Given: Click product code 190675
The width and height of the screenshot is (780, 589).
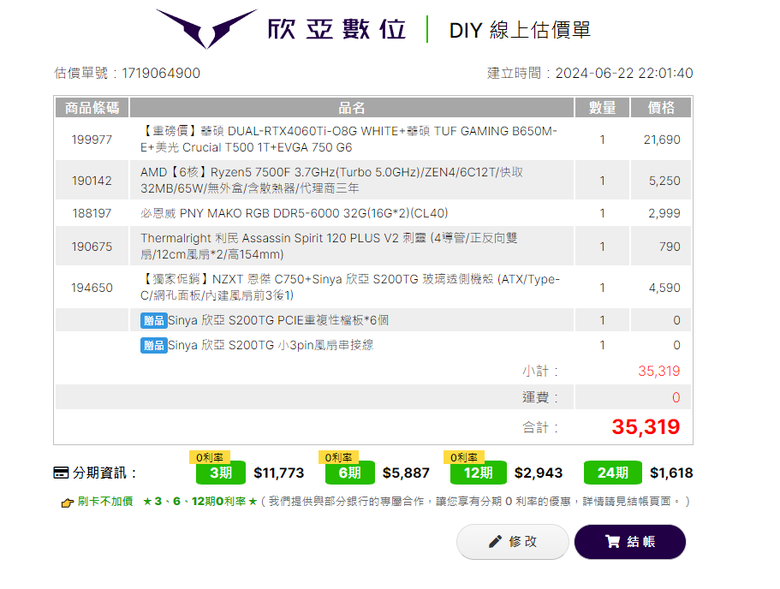Looking at the screenshot, I should tap(92, 247).
